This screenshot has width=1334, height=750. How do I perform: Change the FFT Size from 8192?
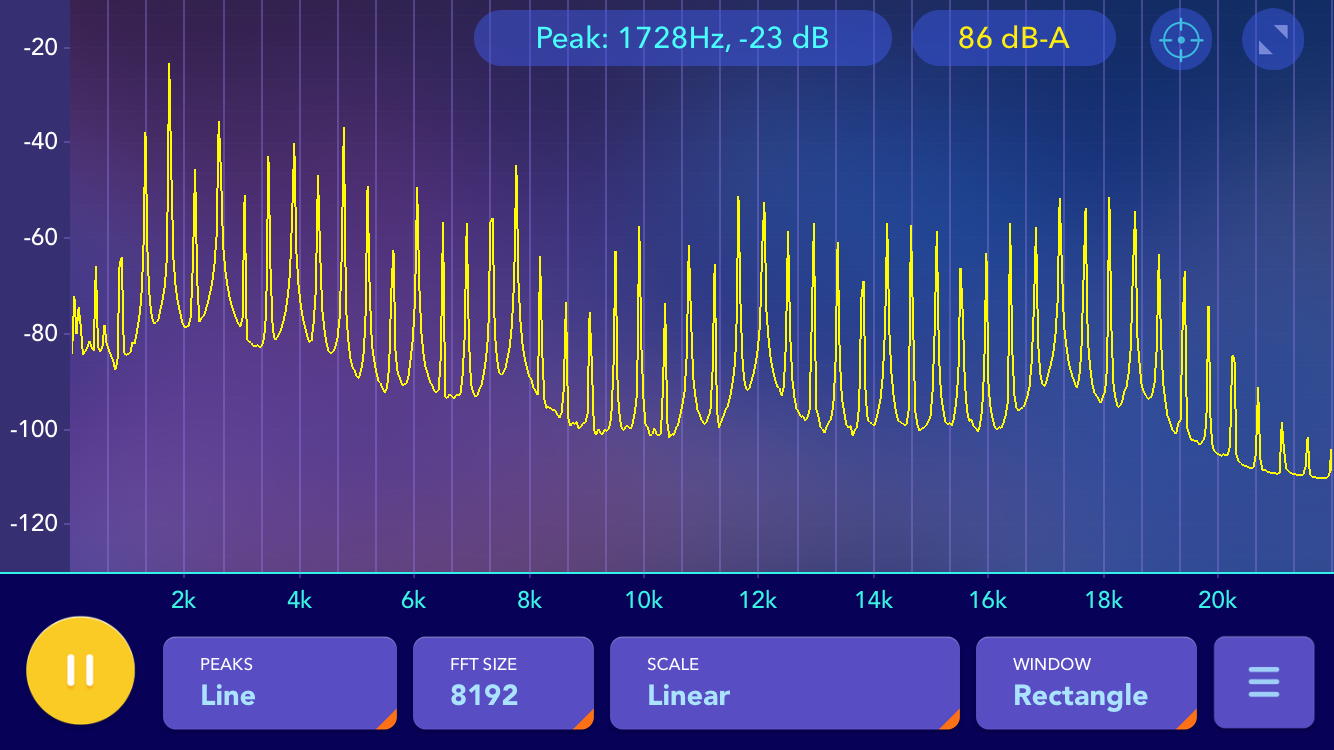[503, 683]
